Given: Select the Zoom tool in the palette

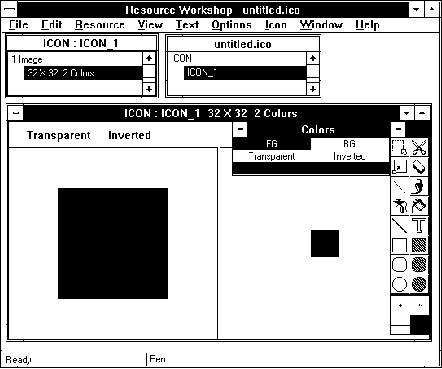Looking at the screenshot, I should 399,167.
